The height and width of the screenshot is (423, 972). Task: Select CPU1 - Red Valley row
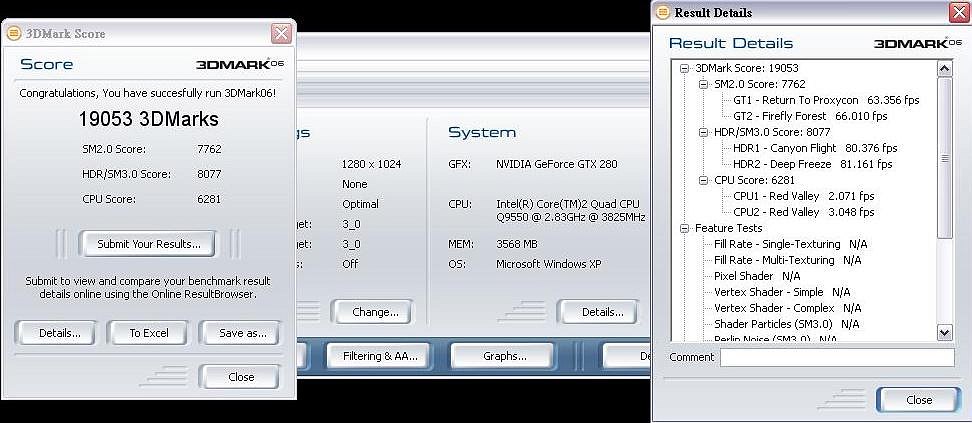click(x=803, y=196)
